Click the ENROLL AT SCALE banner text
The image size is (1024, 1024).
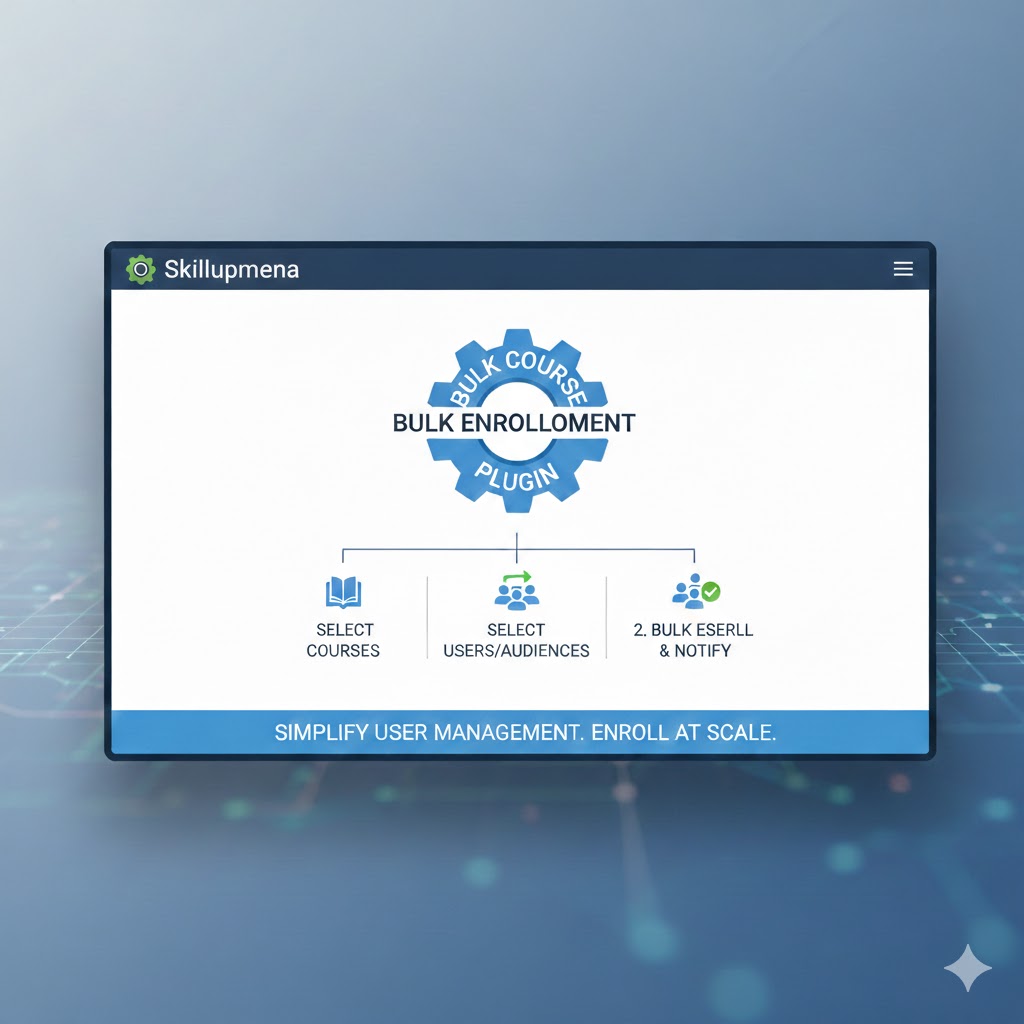pos(683,732)
